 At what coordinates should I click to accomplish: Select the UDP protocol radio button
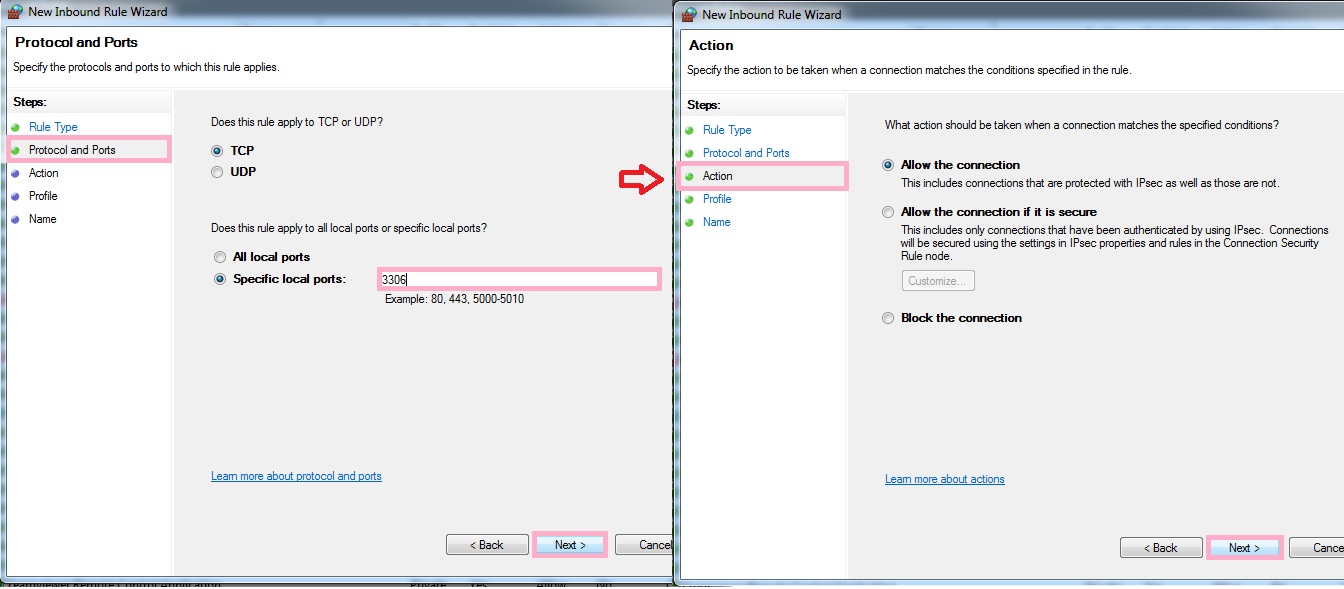218,172
